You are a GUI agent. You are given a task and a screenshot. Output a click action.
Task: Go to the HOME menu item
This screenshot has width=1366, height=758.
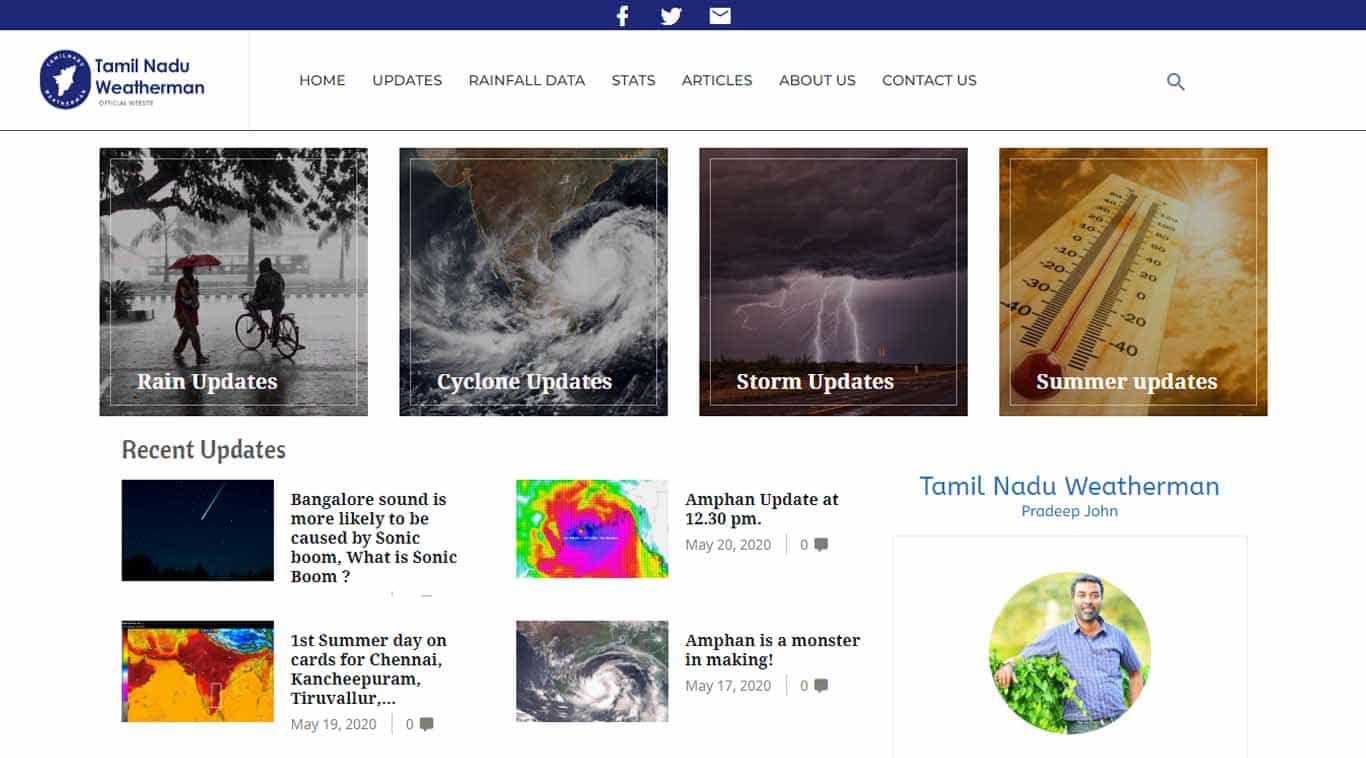coord(322,80)
